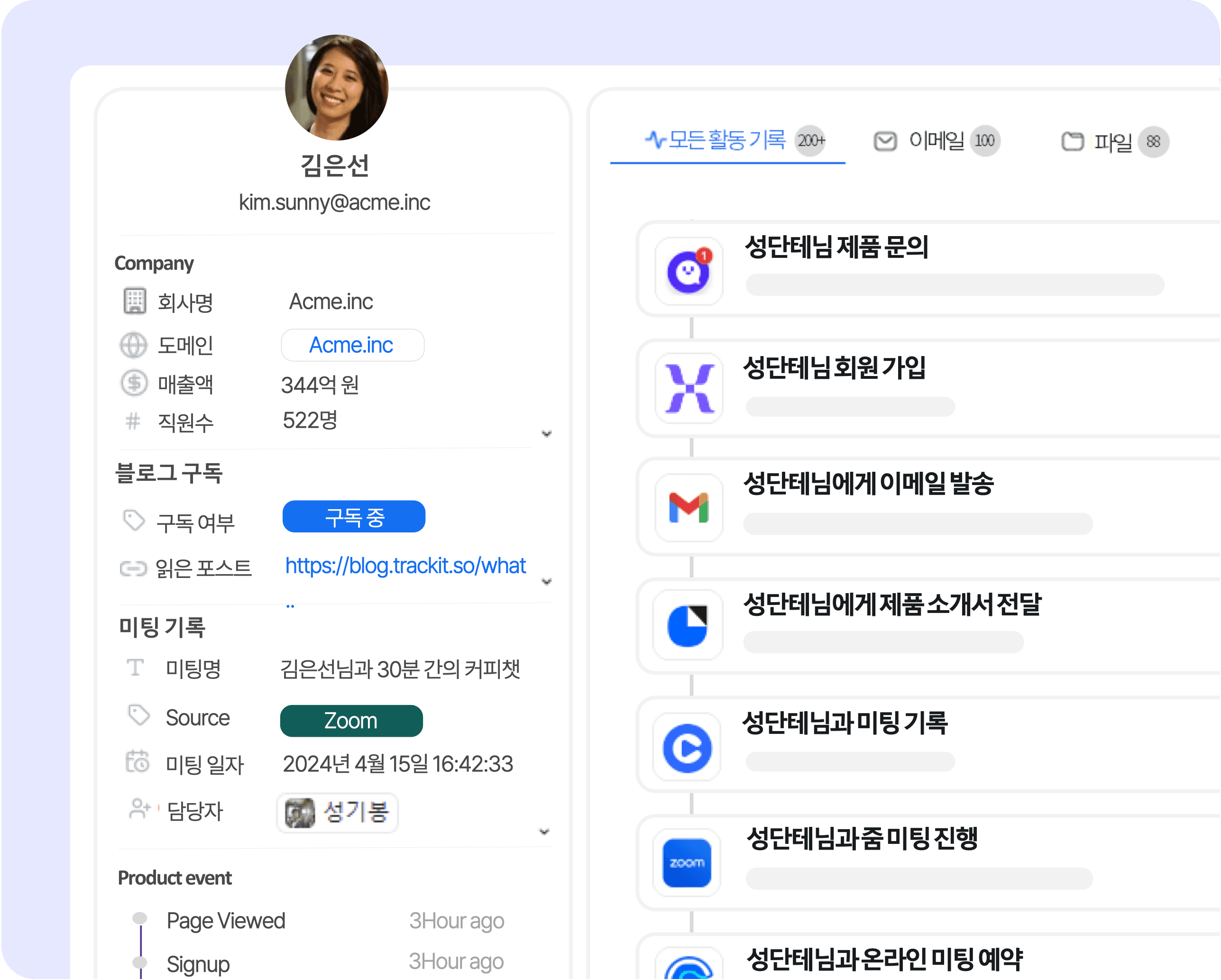Click the dollar icon beside 매출액
This screenshot has width=1221, height=980.
click(x=134, y=383)
